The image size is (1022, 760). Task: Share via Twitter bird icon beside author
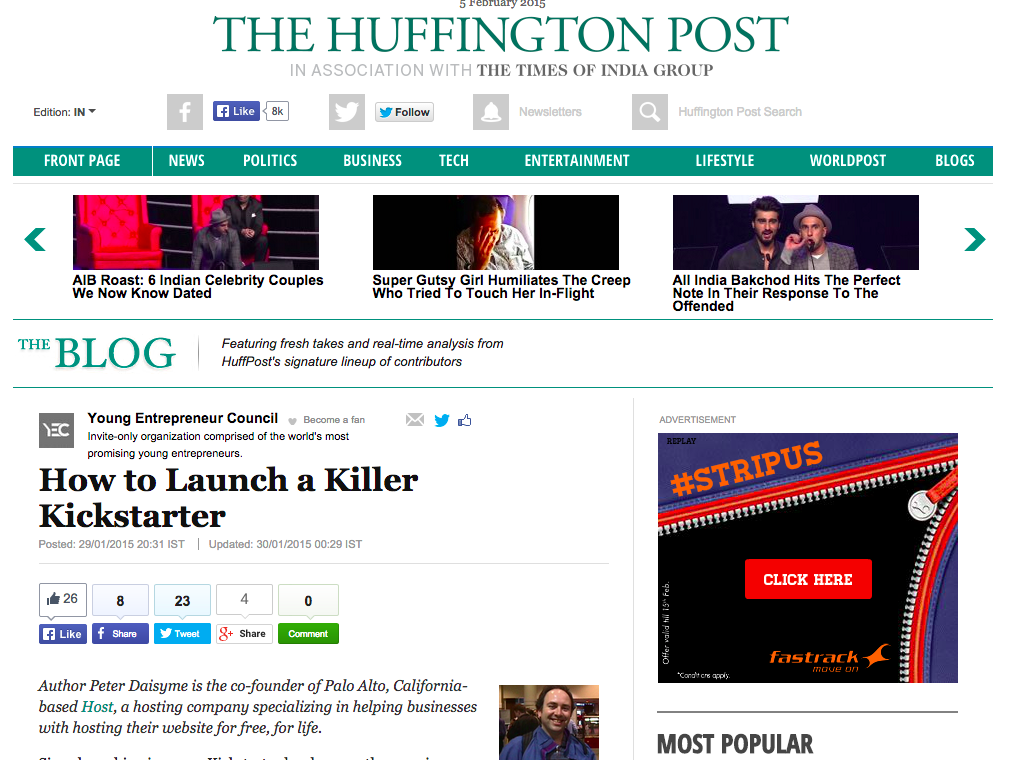coord(442,420)
